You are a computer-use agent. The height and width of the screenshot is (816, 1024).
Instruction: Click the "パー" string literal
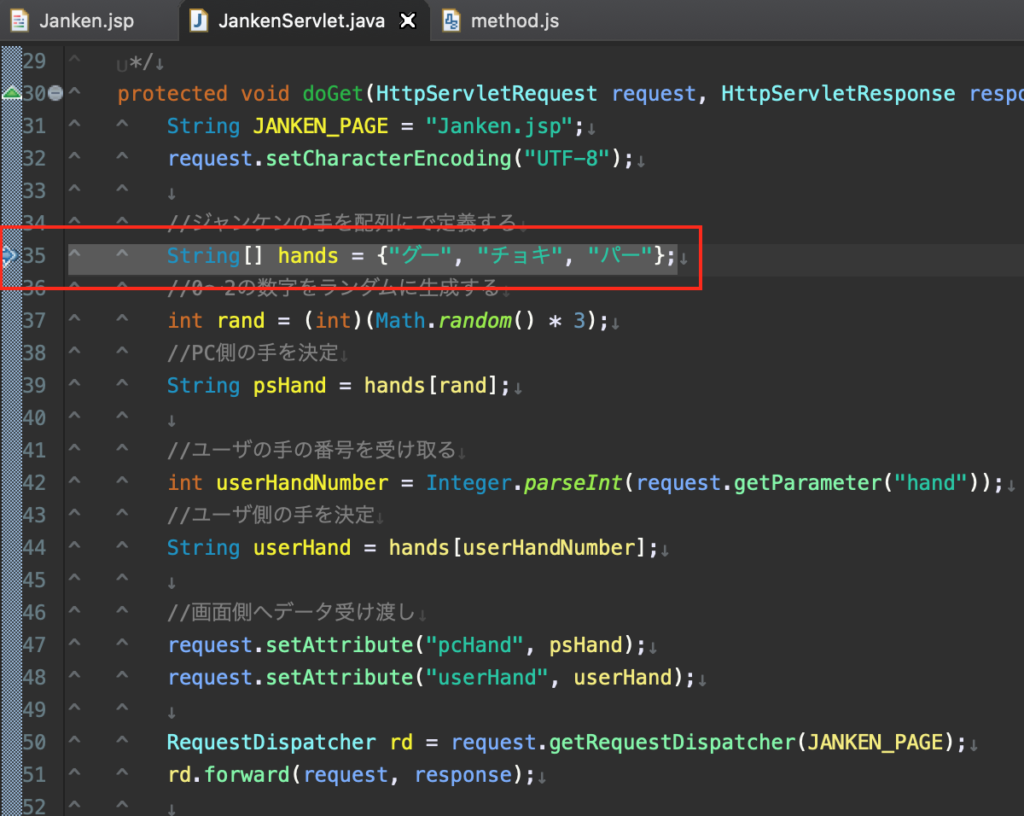click(x=620, y=255)
